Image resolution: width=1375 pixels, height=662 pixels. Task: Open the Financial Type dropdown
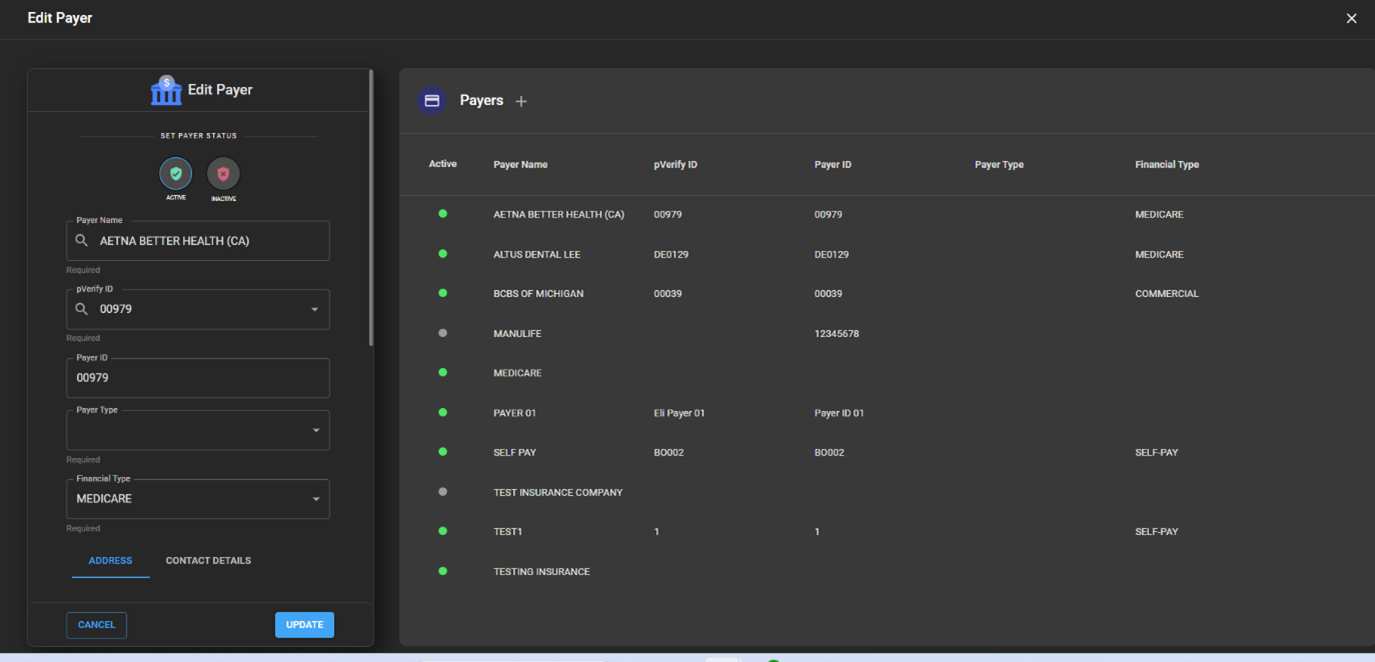(x=315, y=499)
